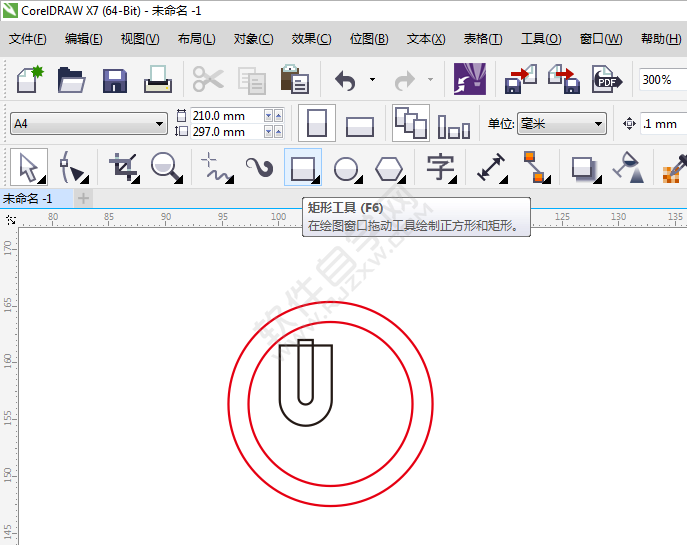Click the Print icon
The width and height of the screenshot is (687, 545).
tap(158, 79)
